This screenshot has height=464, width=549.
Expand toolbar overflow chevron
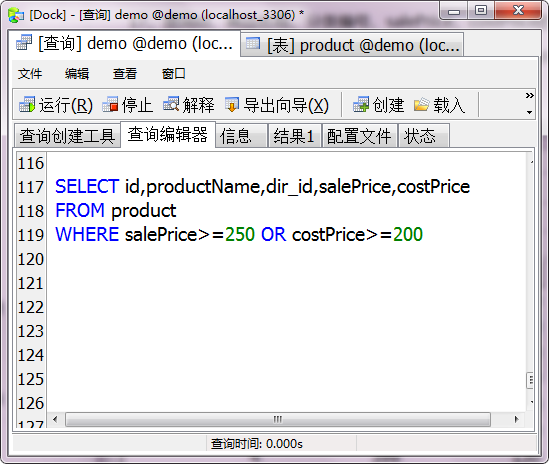(530, 95)
